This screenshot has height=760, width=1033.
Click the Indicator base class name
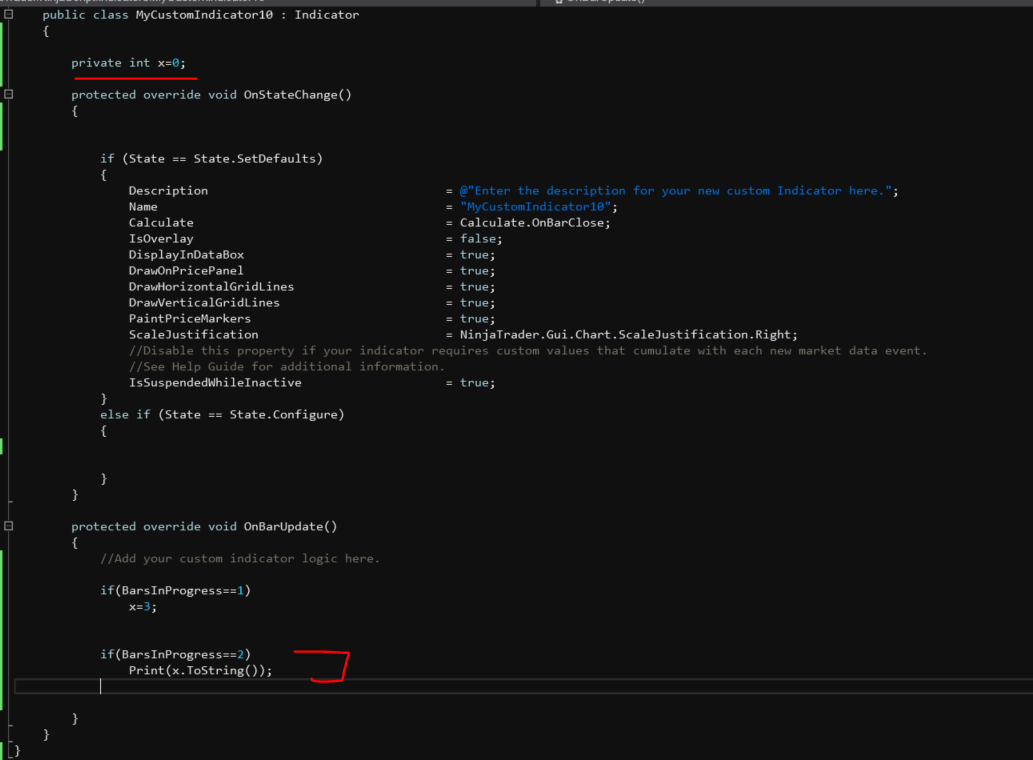pos(327,15)
